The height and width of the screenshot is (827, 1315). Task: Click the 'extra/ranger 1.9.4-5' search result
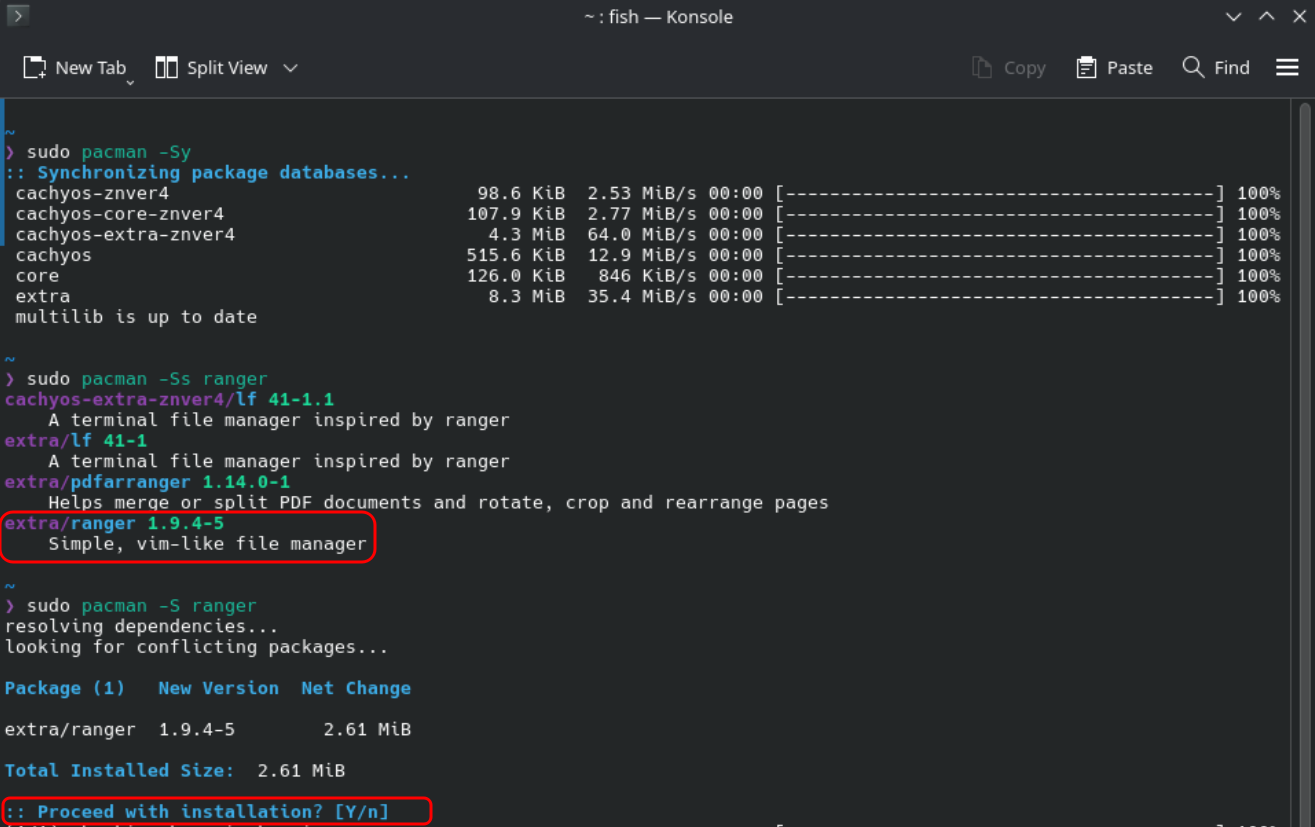114,523
